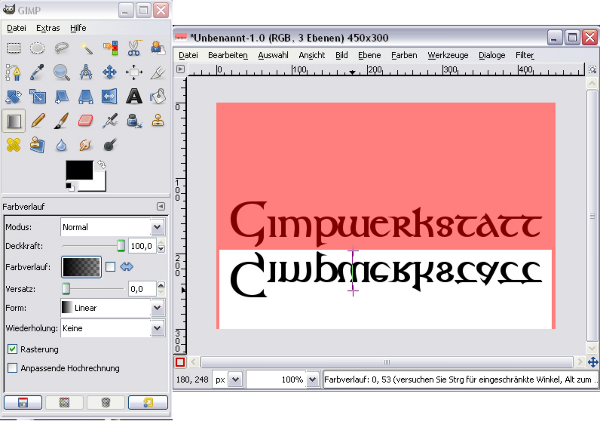Viewport: 600px width, 421px height.
Task: Restore saved tool options button
Action: [x=64, y=403]
